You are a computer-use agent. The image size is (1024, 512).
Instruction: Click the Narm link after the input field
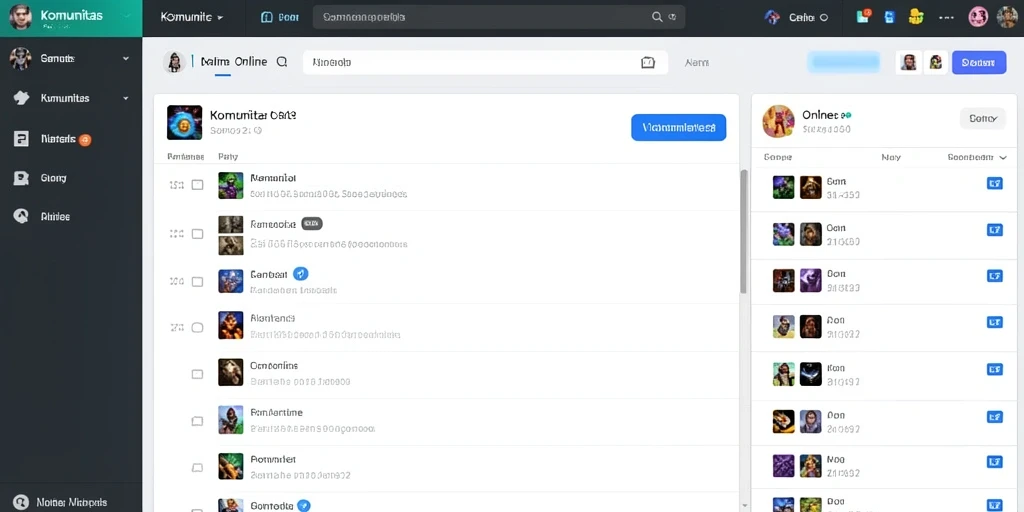click(697, 63)
